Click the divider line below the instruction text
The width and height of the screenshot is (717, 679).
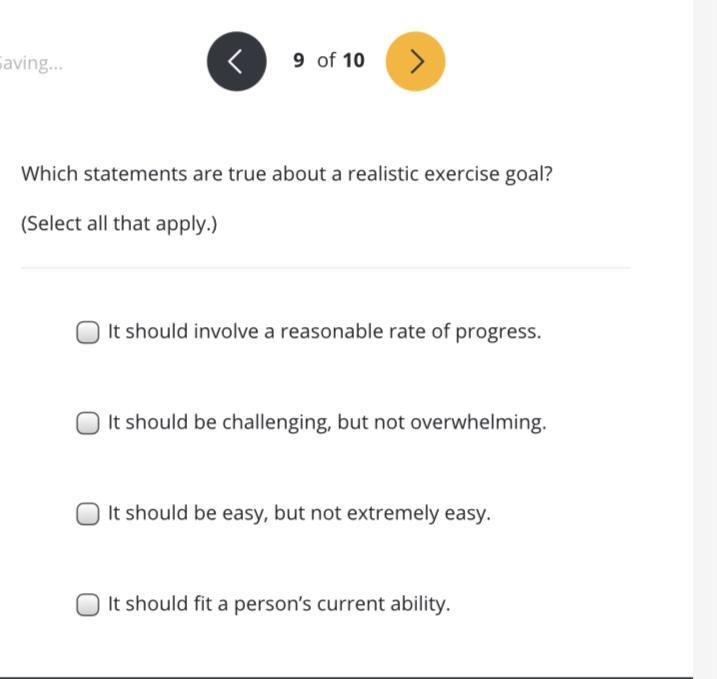pos(325,268)
